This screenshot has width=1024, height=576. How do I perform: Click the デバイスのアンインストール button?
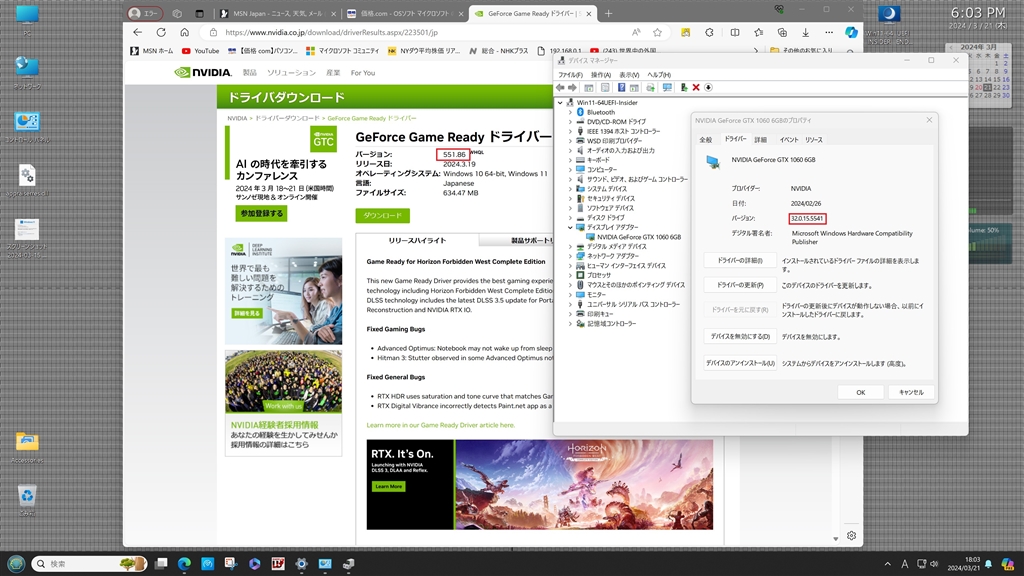pyautogui.click(x=740, y=363)
